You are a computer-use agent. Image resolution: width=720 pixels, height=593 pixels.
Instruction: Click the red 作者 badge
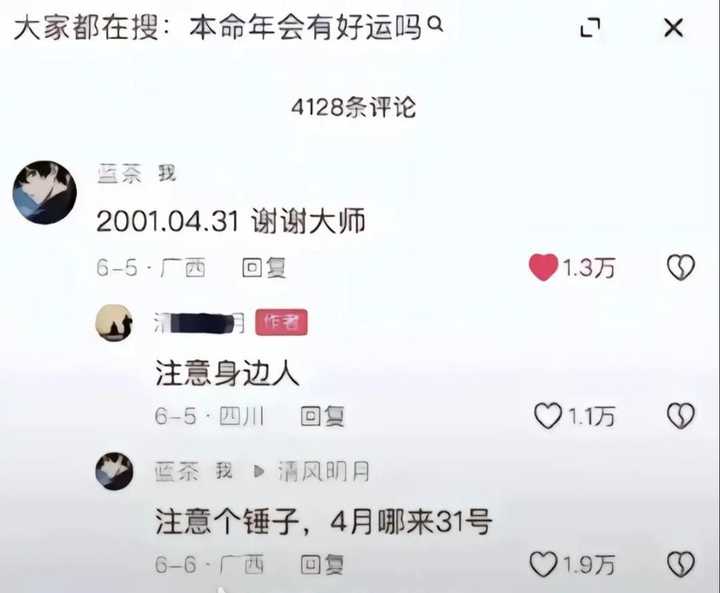click(281, 322)
